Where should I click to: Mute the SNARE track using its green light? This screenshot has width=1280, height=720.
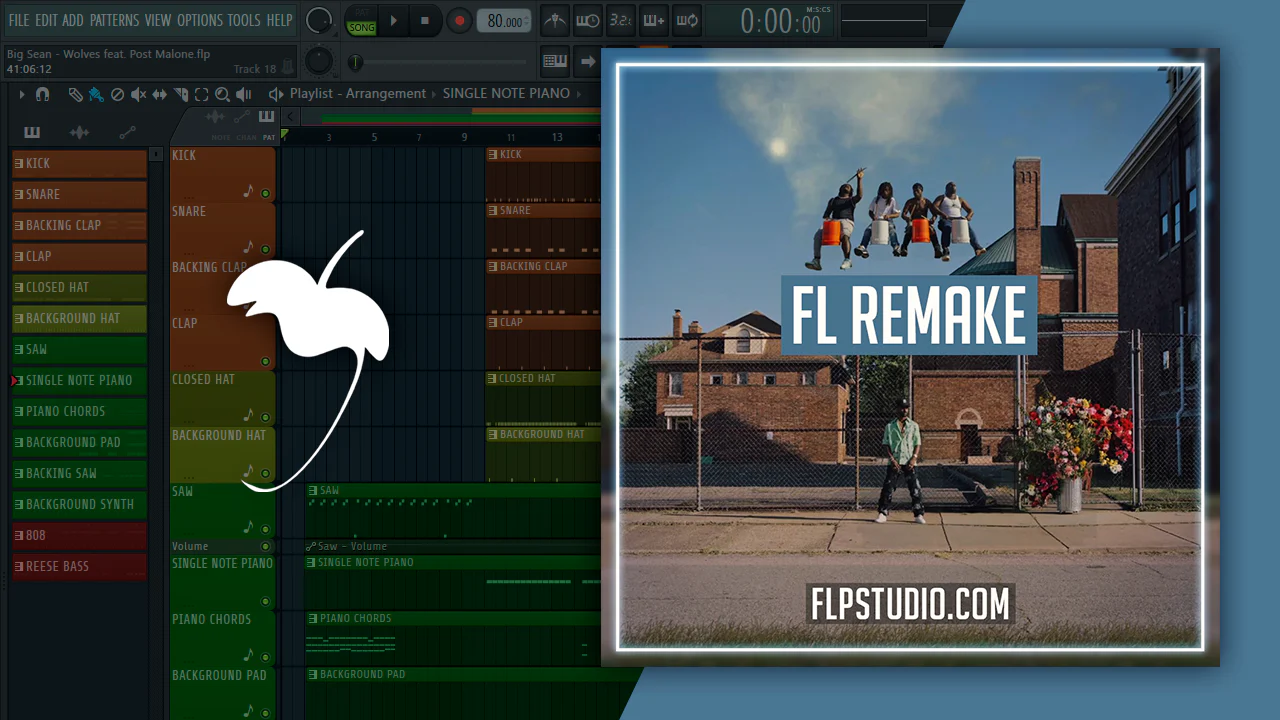click(x=265, y=249)
